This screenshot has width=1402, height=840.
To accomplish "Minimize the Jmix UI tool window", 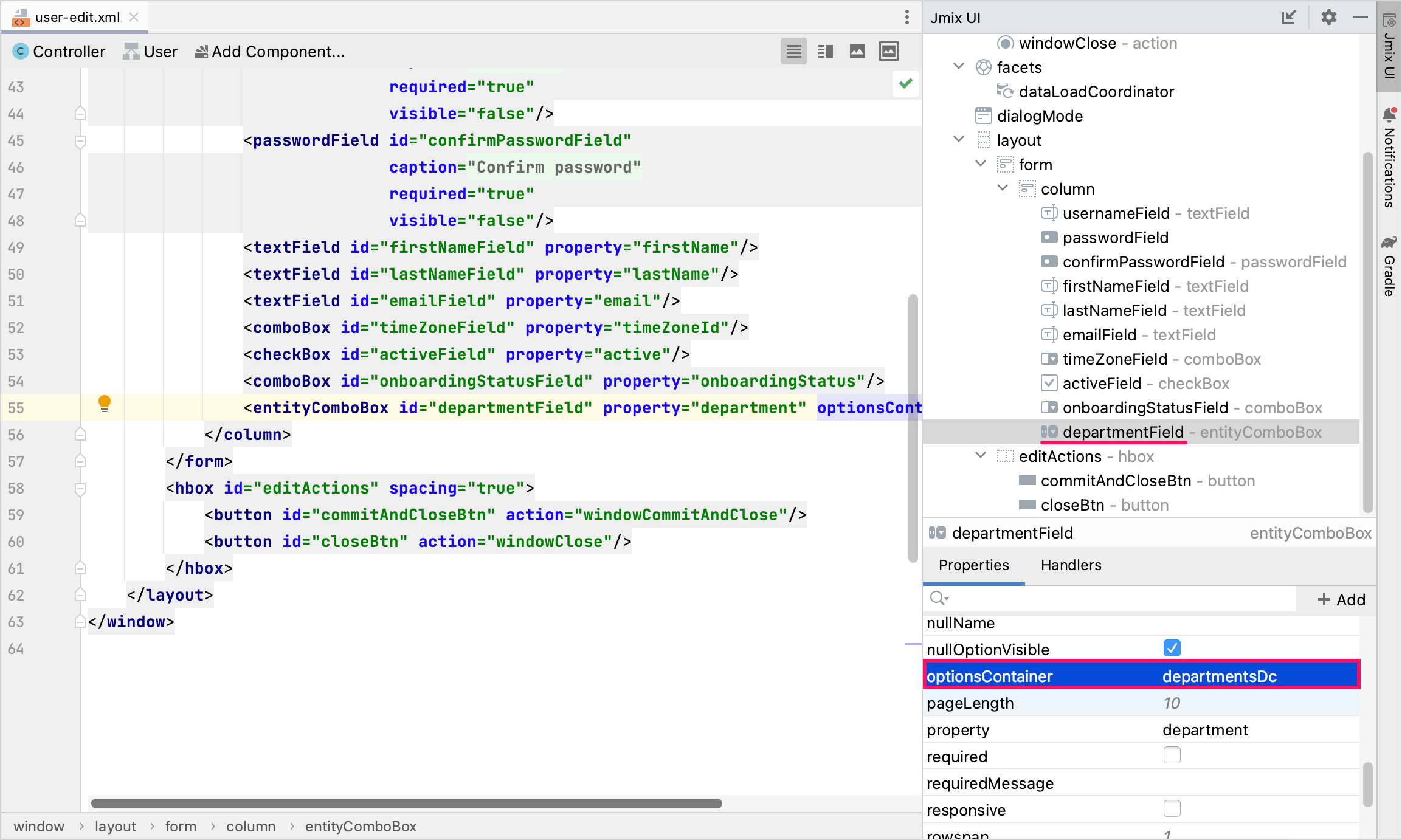I will coord(1360,17).
